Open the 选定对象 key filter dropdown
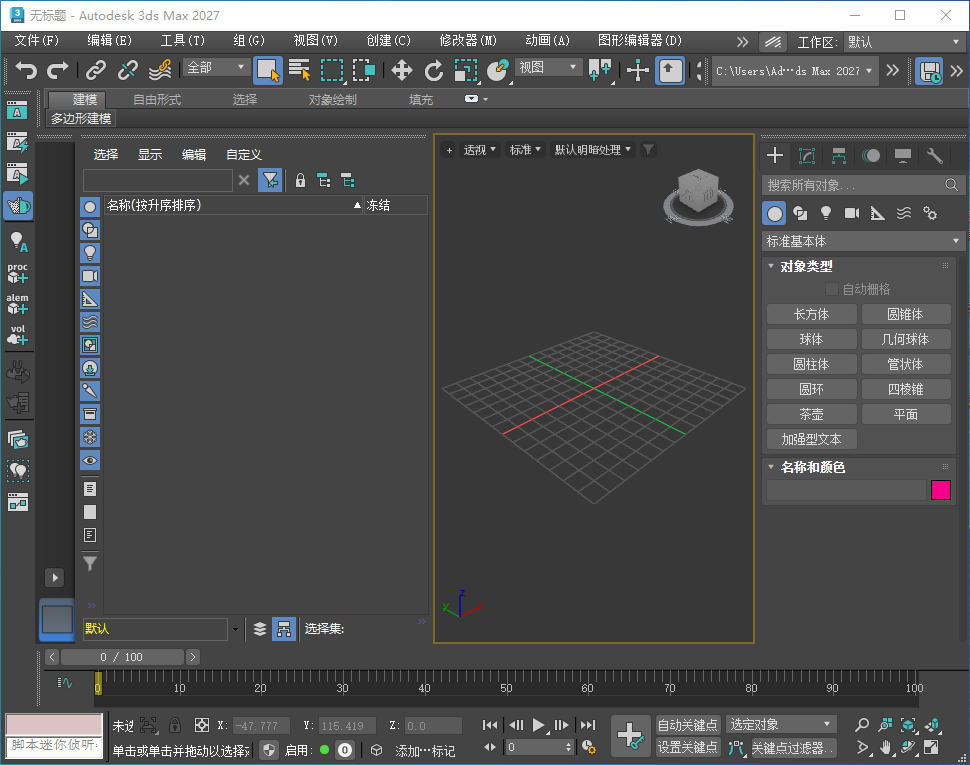The height and width of the screenshot is (765, 970). tap(781, 725)
